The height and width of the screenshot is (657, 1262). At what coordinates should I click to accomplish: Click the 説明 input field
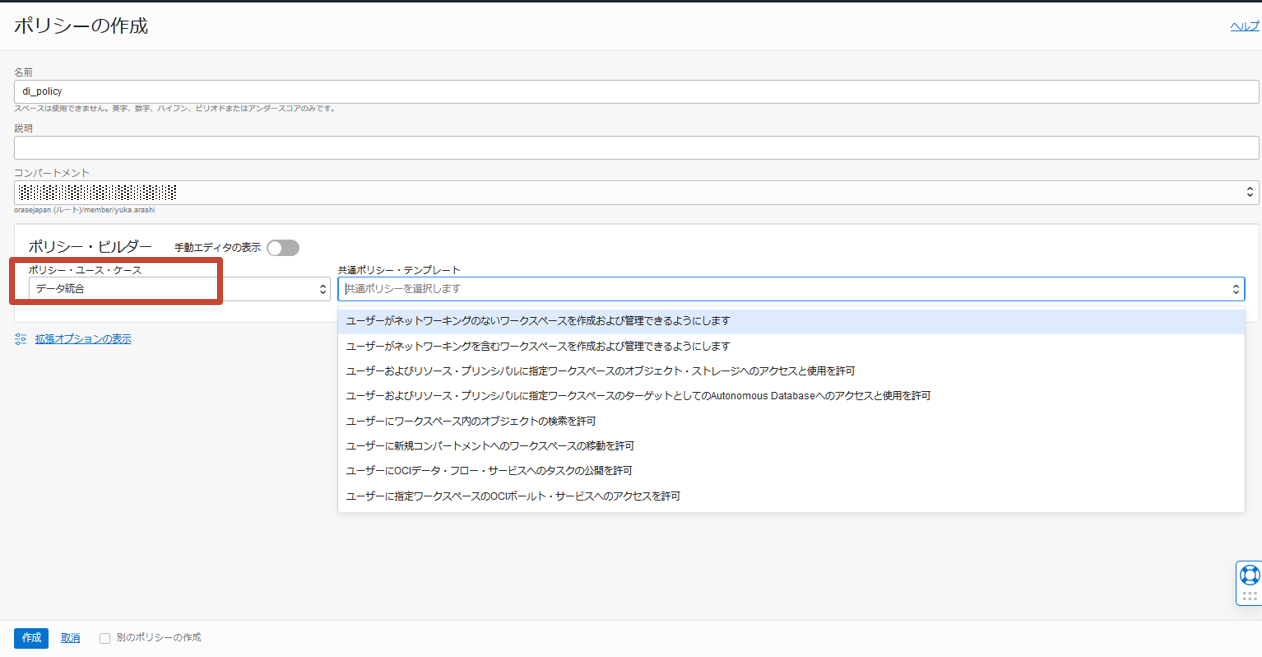[x=636, y=148]
